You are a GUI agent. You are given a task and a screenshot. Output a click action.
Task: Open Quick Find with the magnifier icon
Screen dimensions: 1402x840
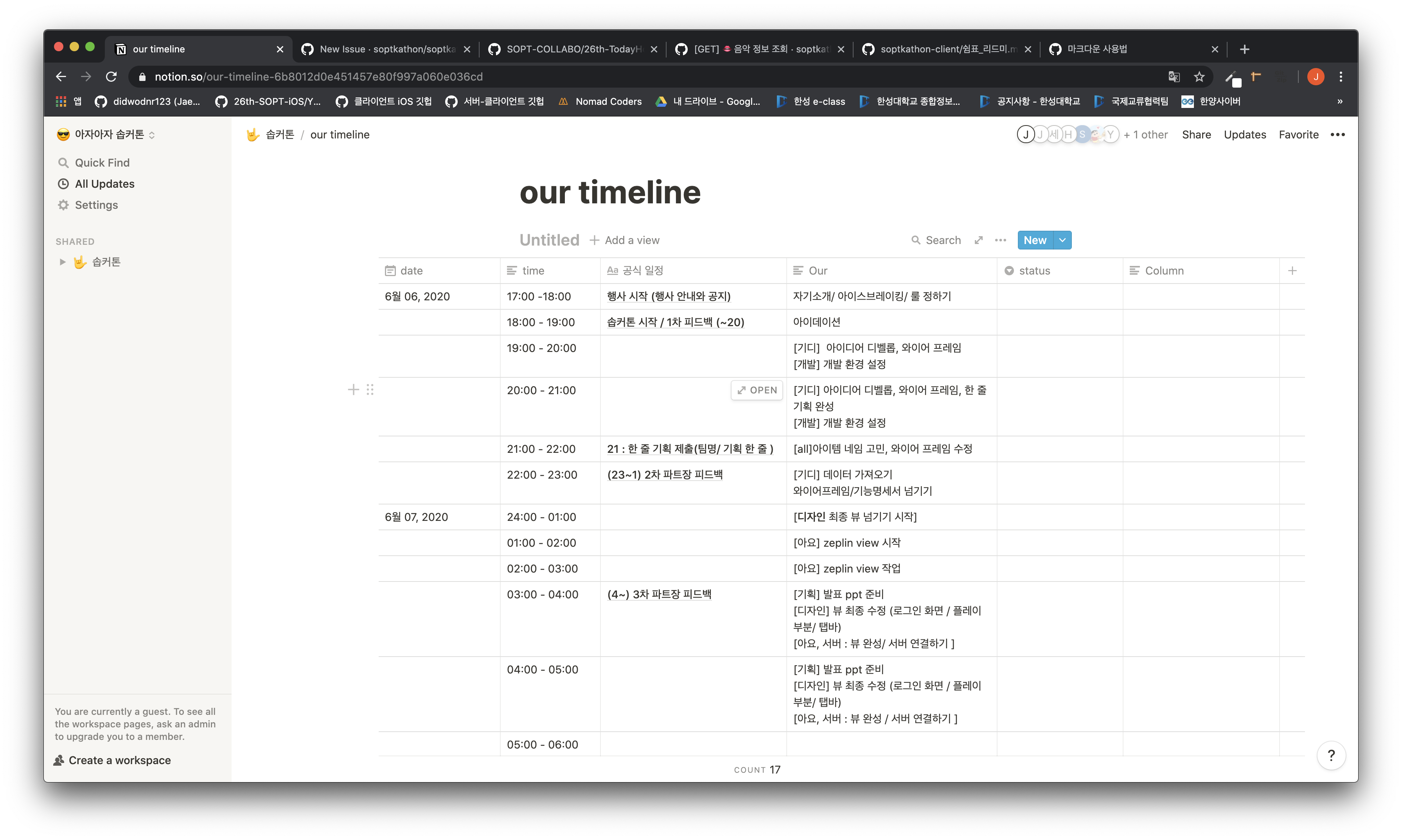click(64, 162)
